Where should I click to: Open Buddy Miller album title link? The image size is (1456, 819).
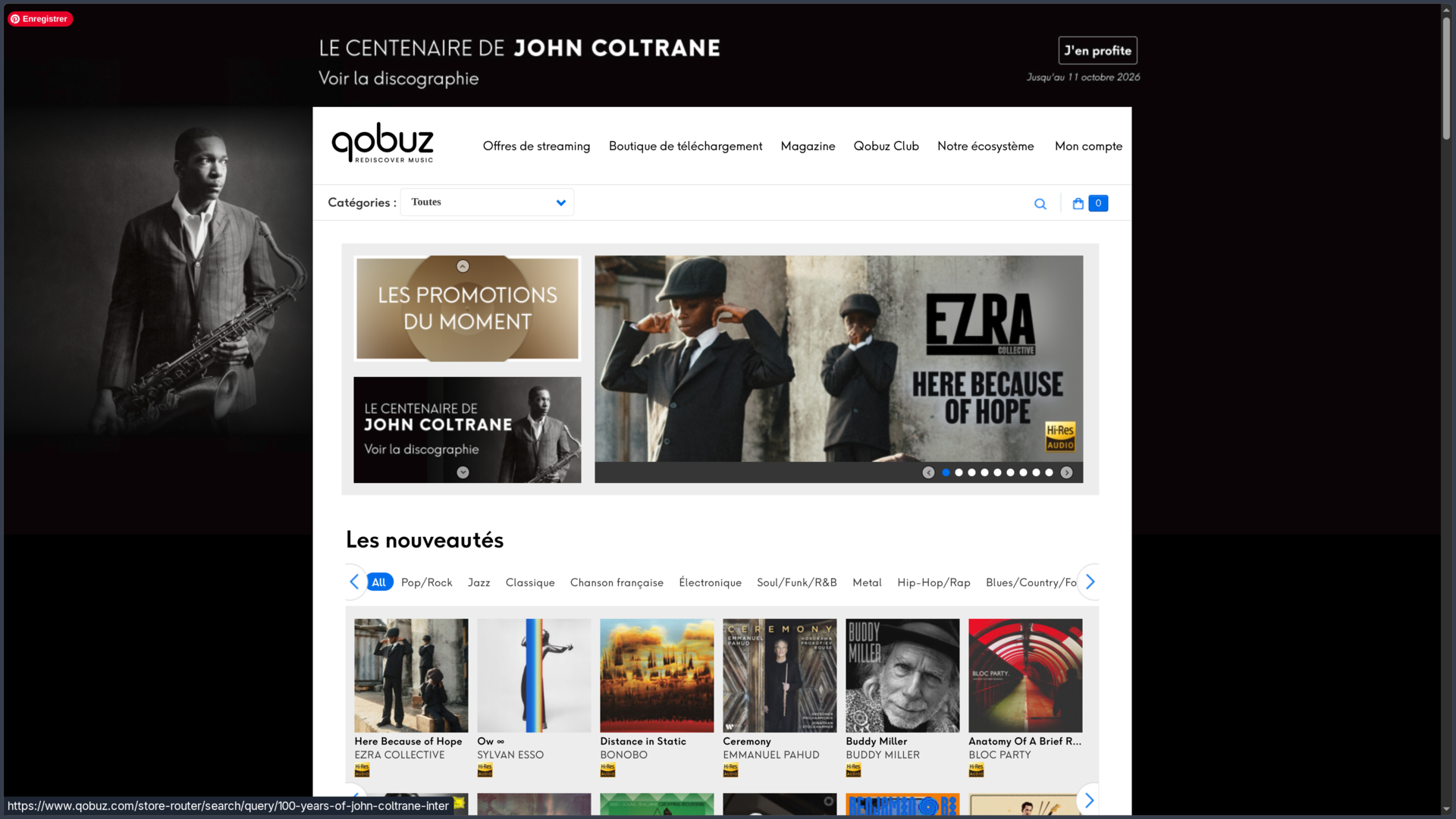[877, 742]
